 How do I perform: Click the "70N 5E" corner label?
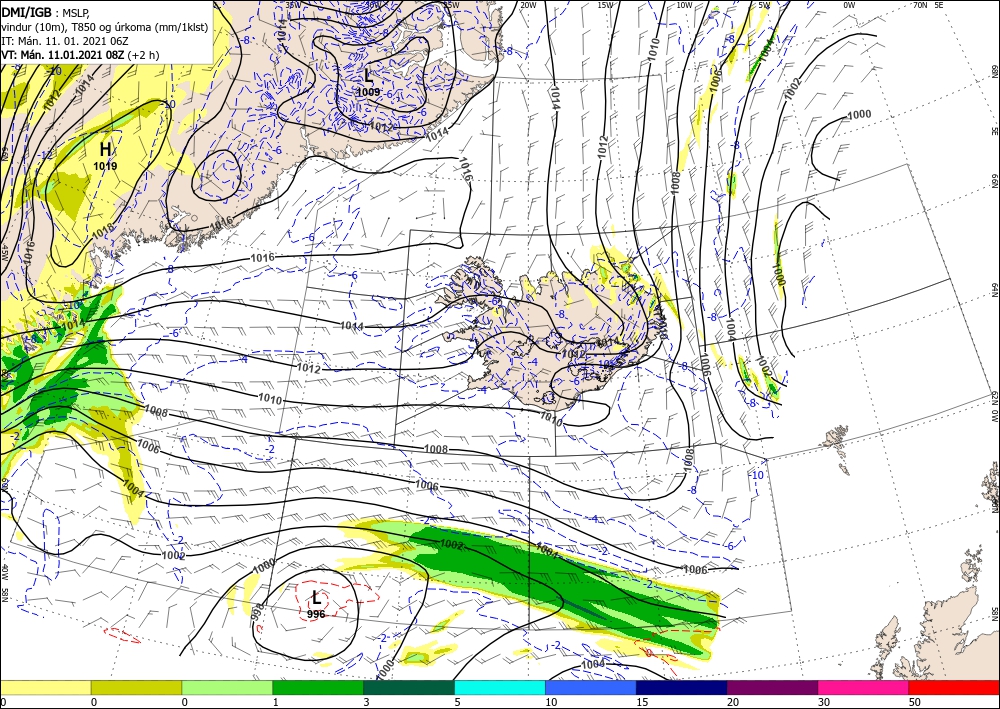pyautogui.click(x=928, y=5)
